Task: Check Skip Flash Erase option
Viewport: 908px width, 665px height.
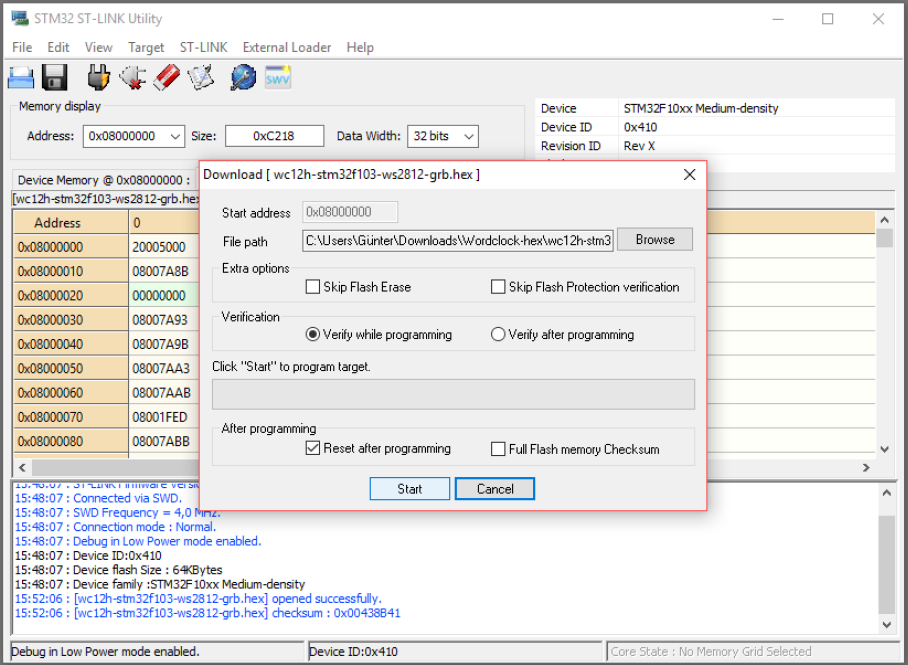Action: tap(313, 287)
